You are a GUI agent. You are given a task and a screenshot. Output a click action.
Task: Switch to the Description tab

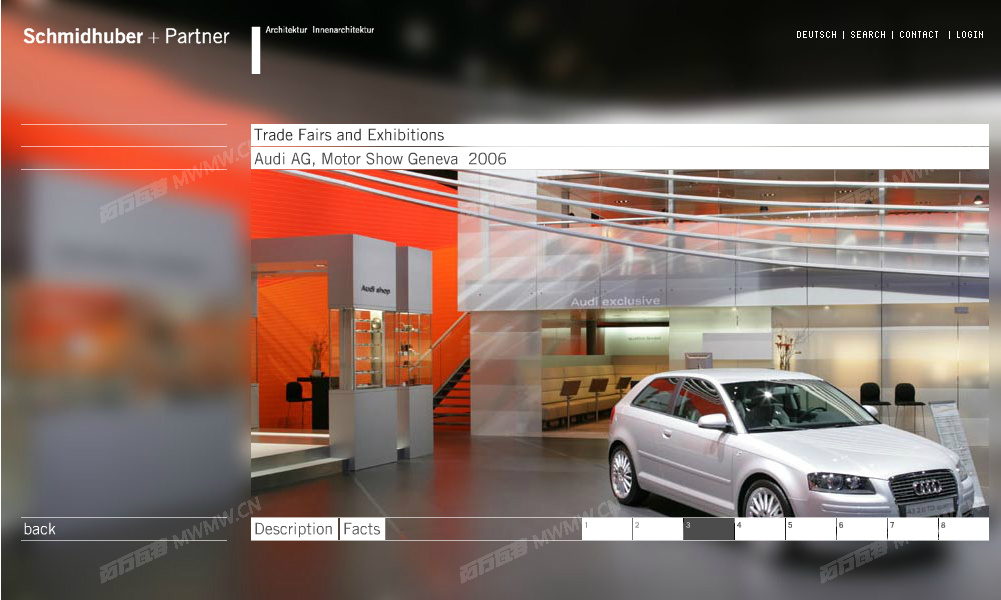tap(294, 529)
